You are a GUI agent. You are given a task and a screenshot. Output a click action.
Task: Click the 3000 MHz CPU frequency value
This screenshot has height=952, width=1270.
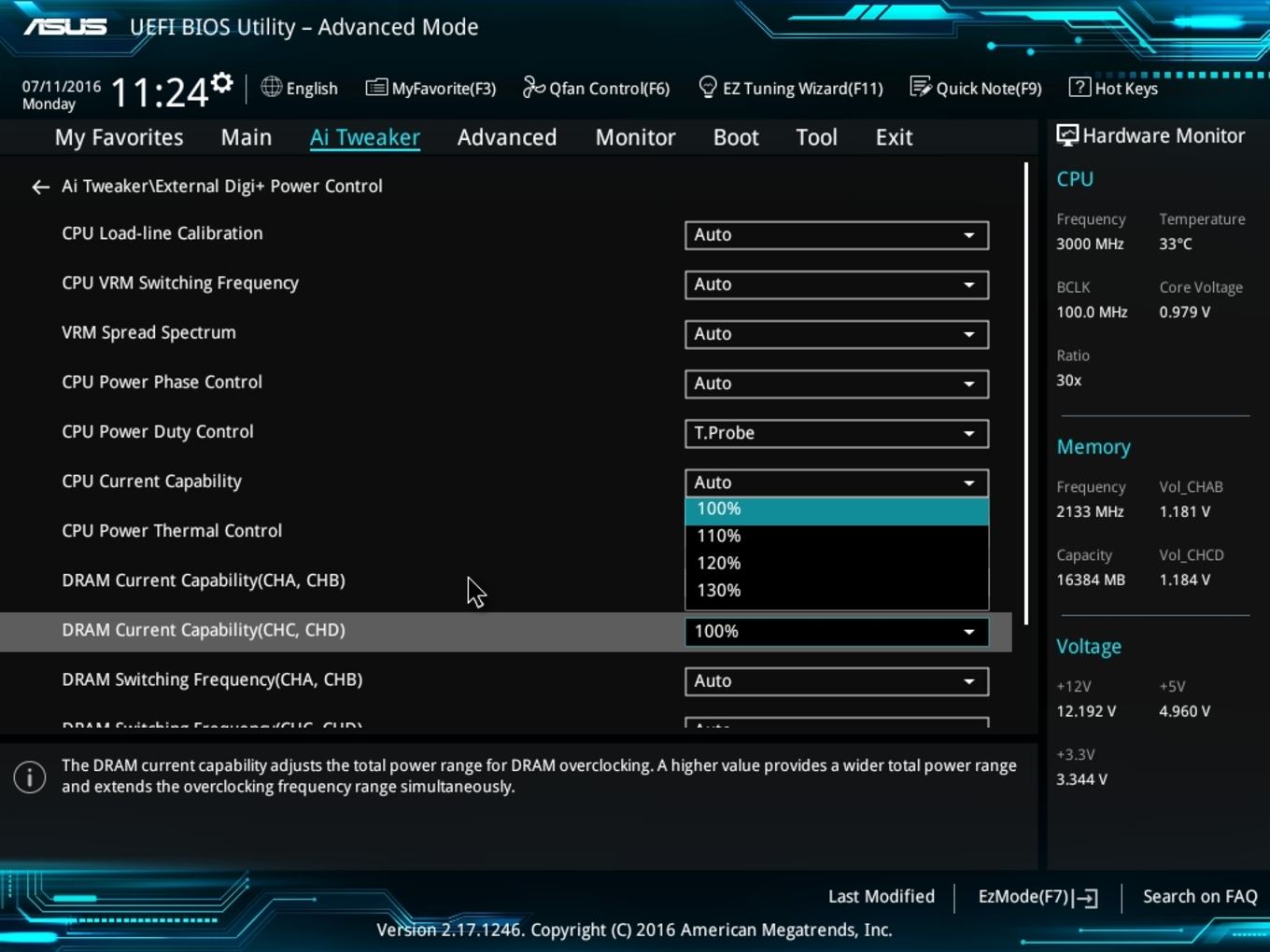(1090, 244)
